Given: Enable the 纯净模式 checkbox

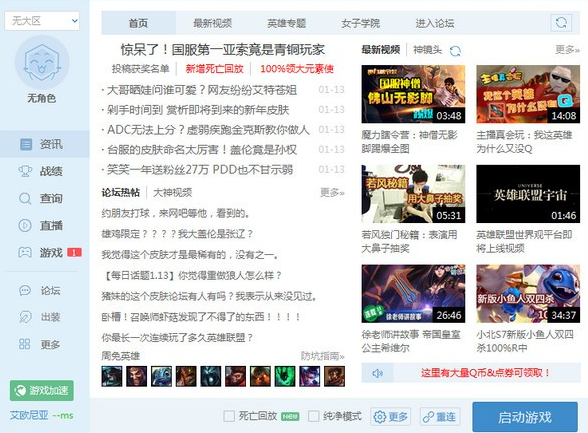Looking at the screenshot, I should pyautogui.click(x=314, y=416).
